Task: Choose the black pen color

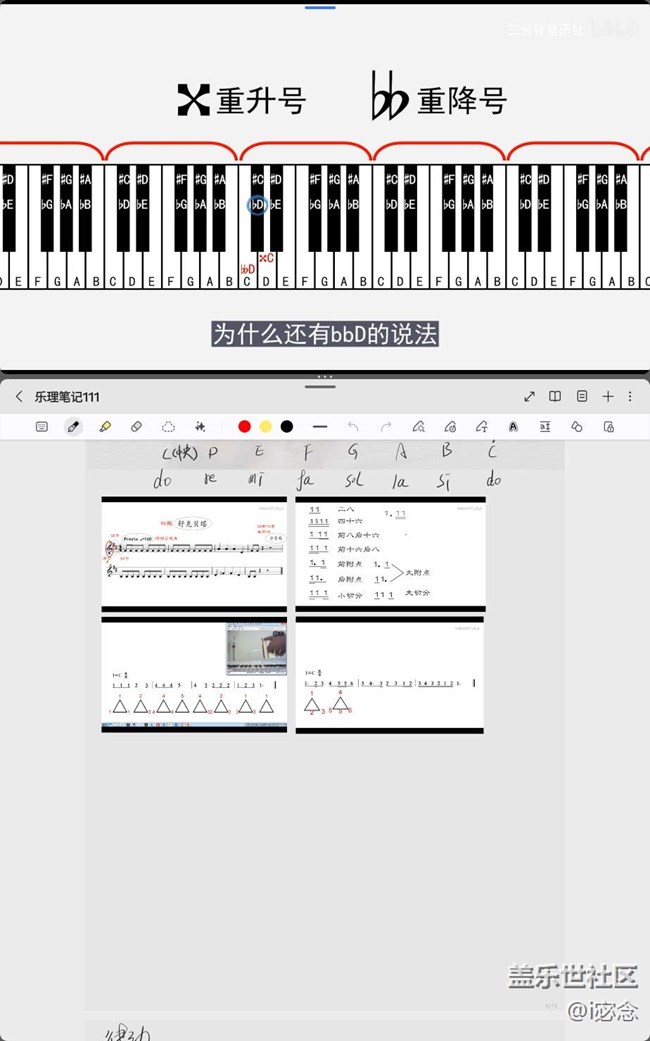Action: point(287,426)
